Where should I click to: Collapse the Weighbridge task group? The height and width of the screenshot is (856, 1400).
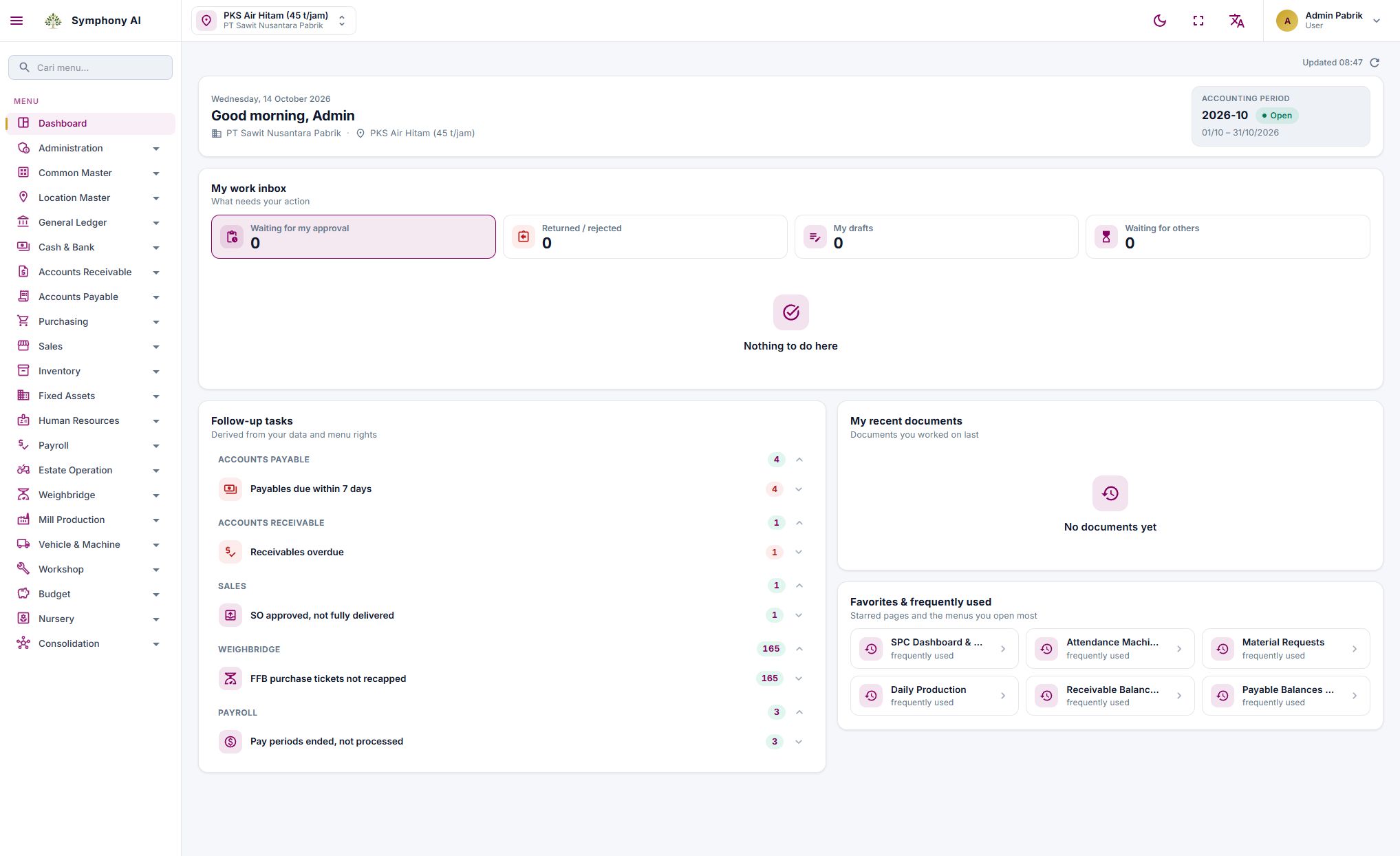coord(799,649)
